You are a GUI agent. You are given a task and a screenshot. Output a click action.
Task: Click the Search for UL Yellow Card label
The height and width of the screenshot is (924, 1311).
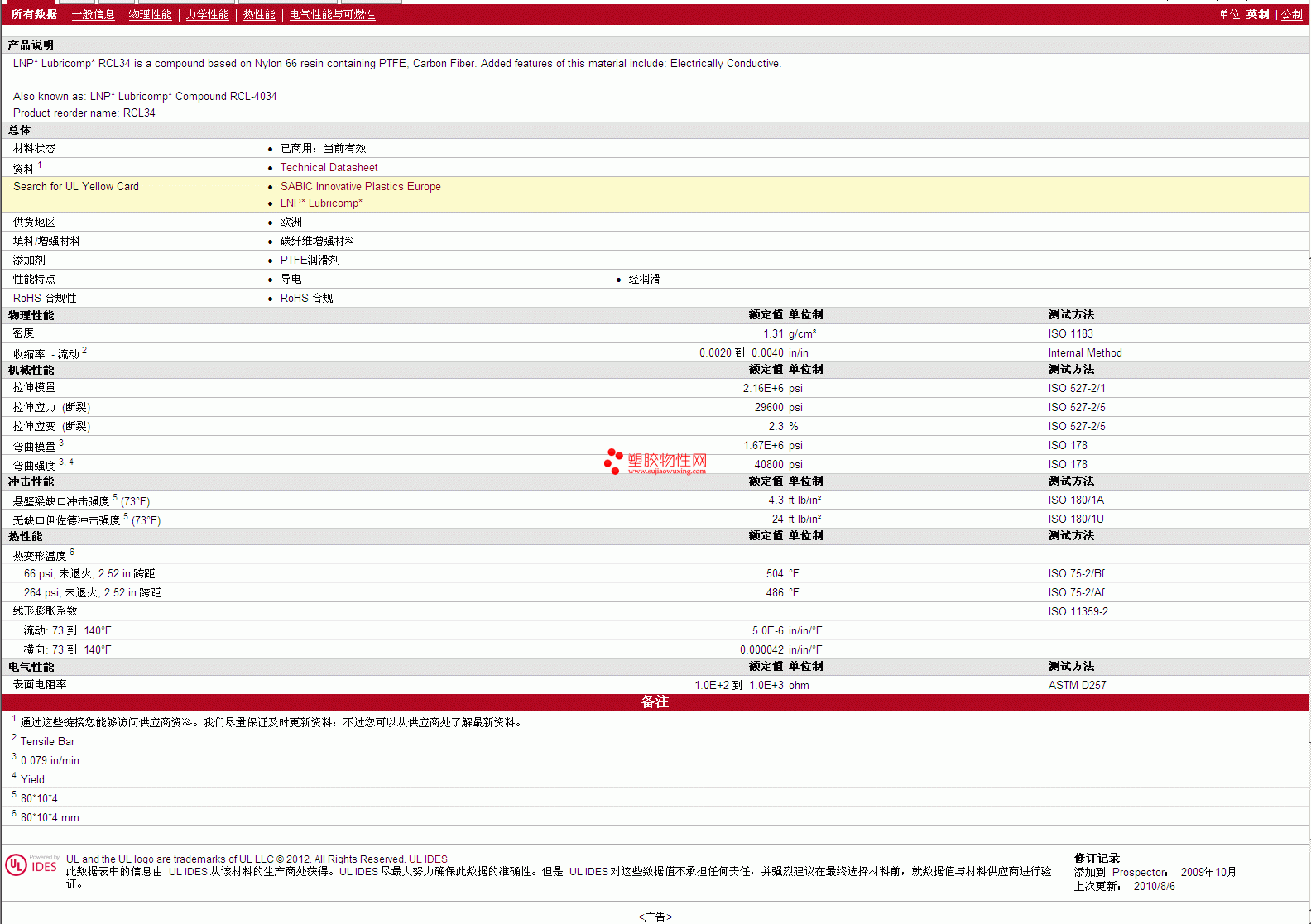[76, 187]
